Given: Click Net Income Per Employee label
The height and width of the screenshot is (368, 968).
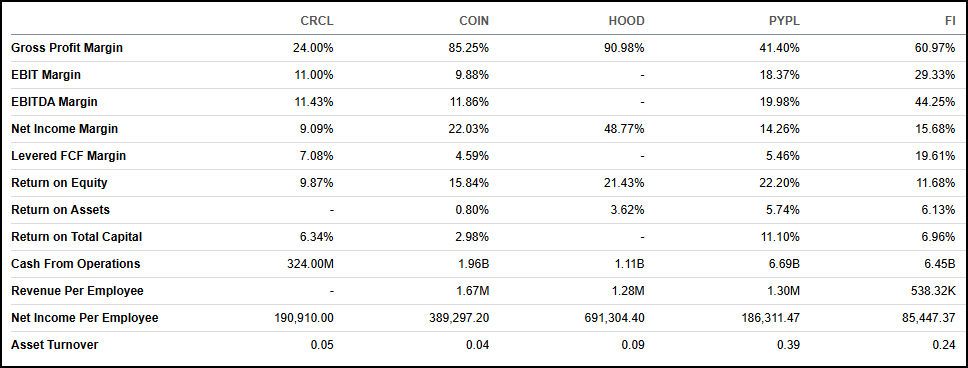Looking at the screenshot, I should pos(85,318).
